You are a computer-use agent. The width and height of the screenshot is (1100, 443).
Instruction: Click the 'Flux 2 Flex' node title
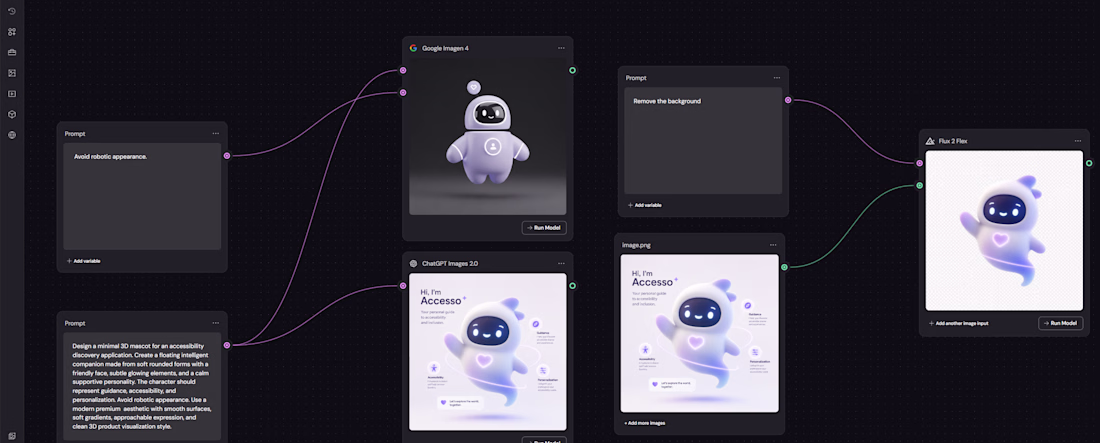point(954,141)
